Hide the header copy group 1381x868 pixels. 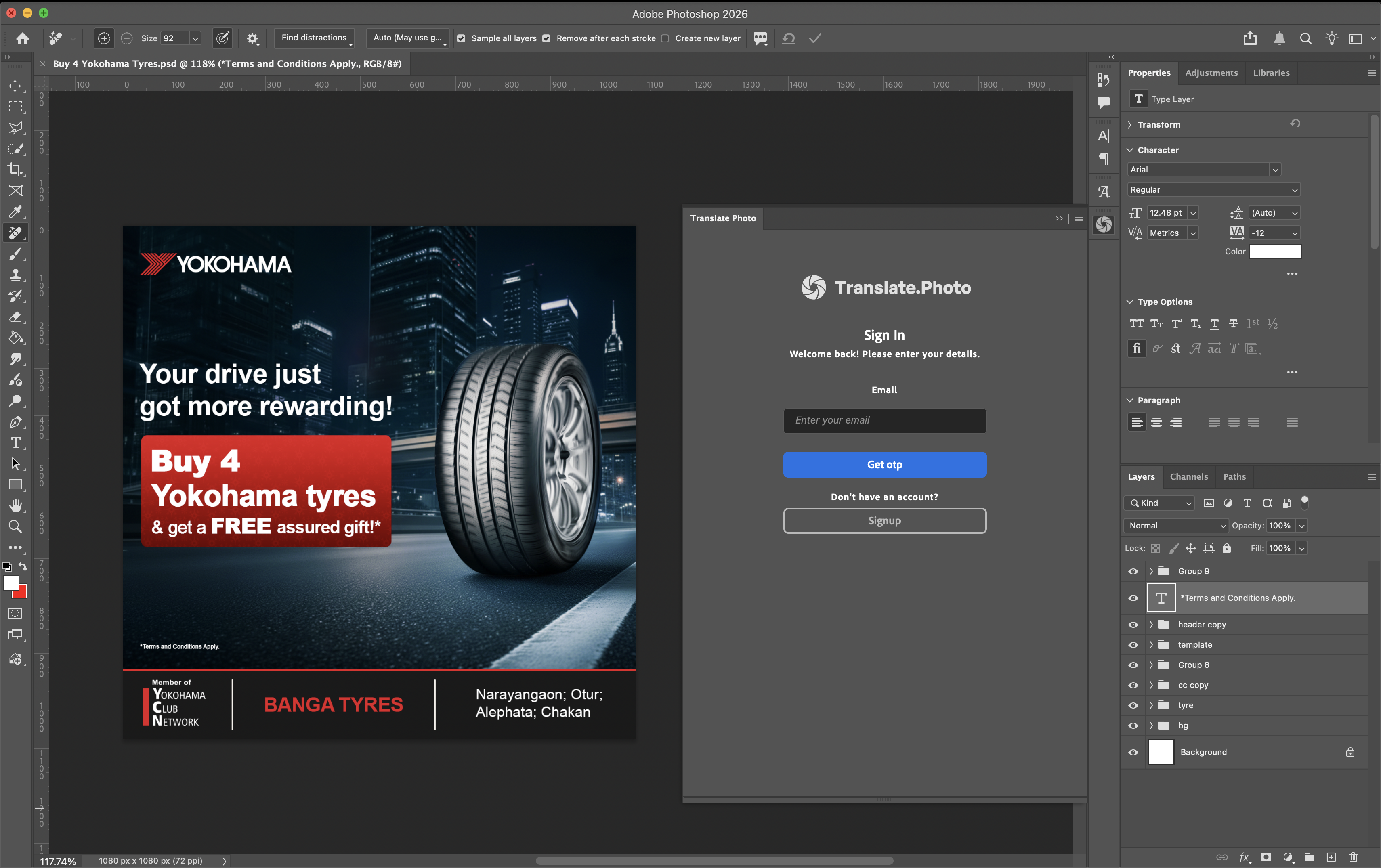[x=1133, y=625]
